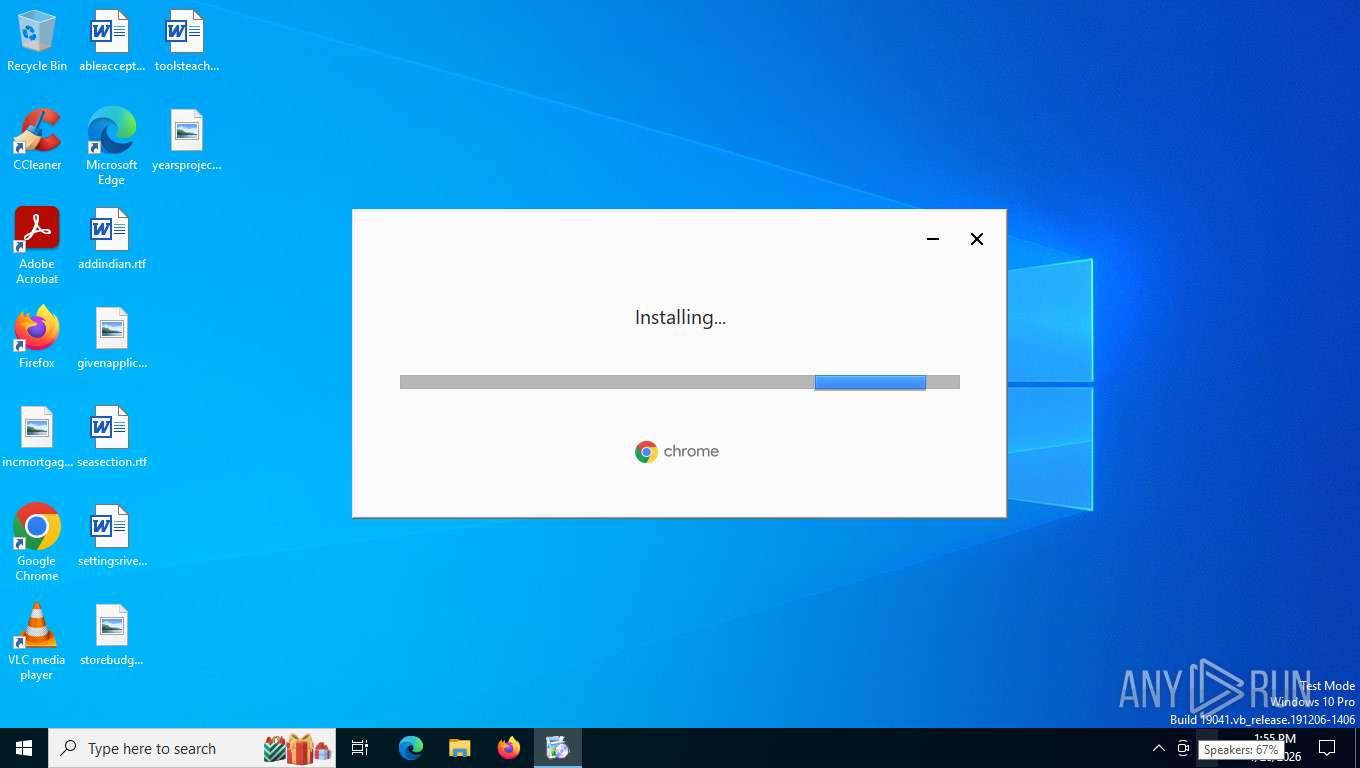Switch to the Chrome installer taskbar item

[x=557, y=748]
